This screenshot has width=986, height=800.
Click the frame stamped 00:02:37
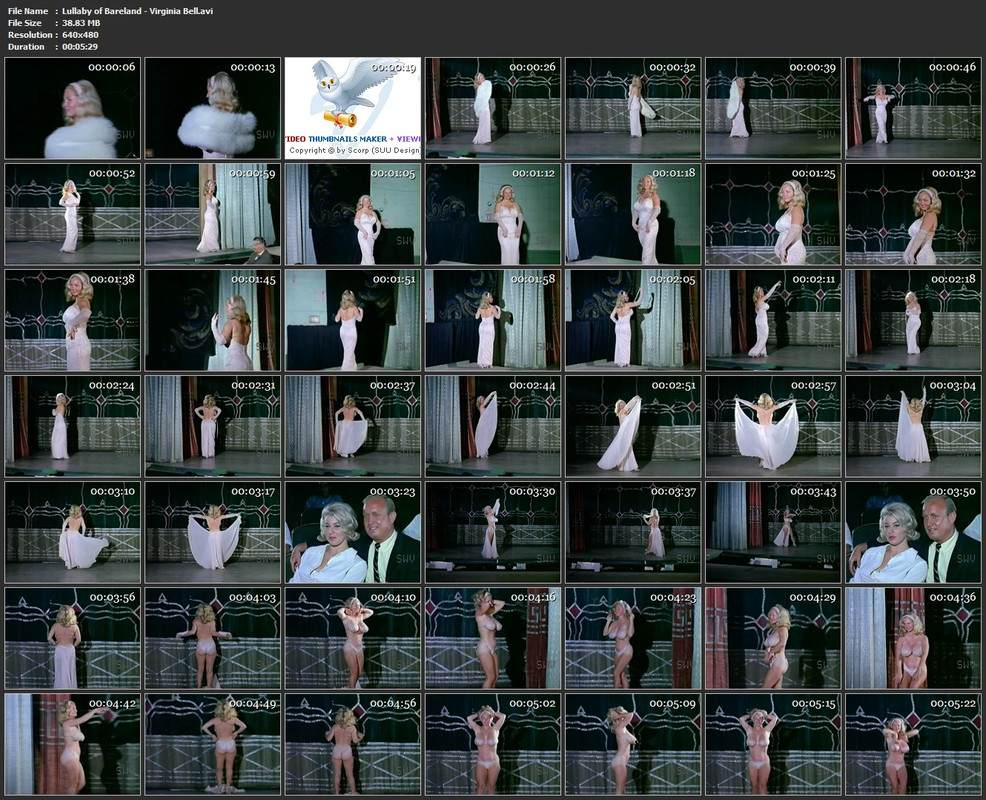click(x=352, y=426)
